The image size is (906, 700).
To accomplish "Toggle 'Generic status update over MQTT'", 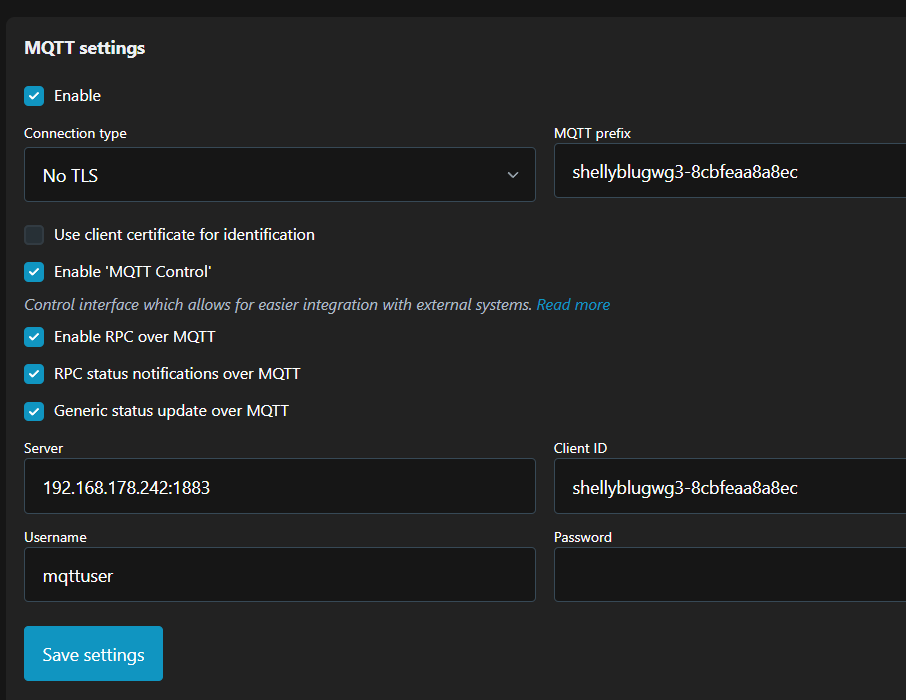I will (34, 411).
